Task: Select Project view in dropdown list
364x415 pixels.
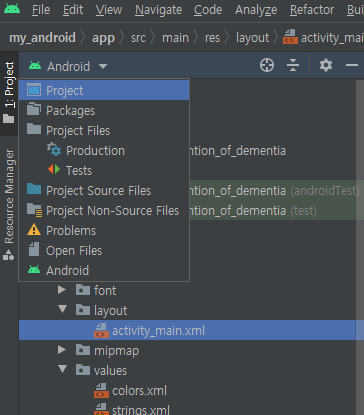Action: click(104, 90)
